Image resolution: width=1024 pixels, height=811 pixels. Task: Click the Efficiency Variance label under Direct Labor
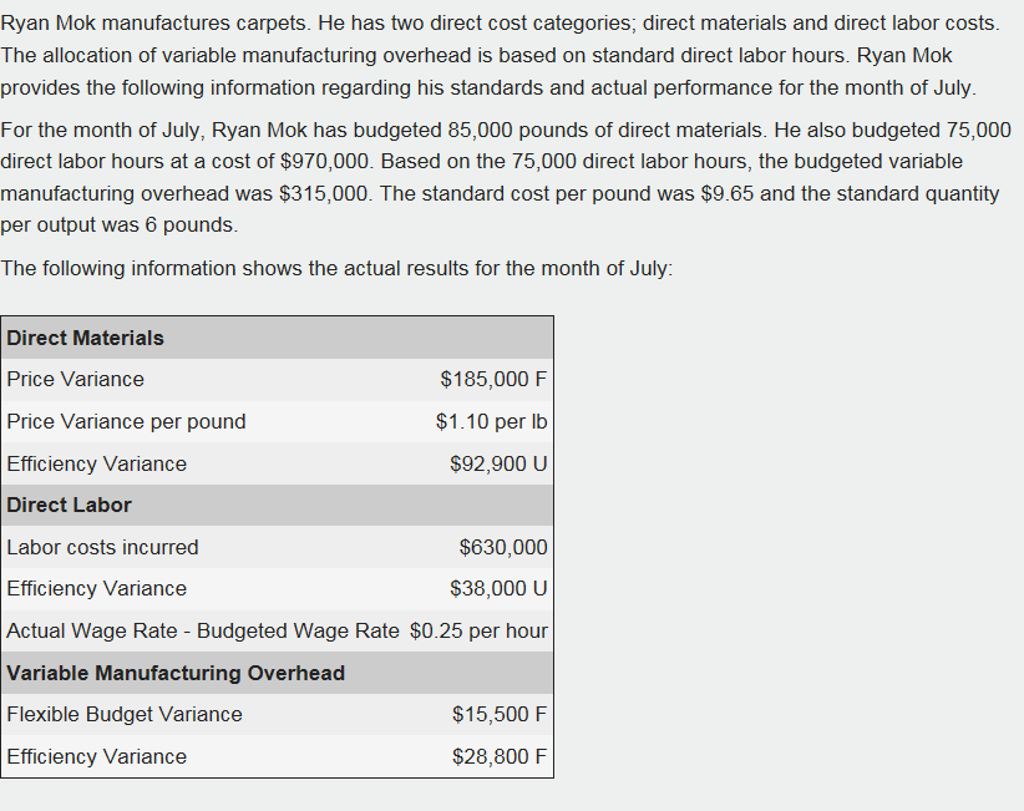(97, 589)
